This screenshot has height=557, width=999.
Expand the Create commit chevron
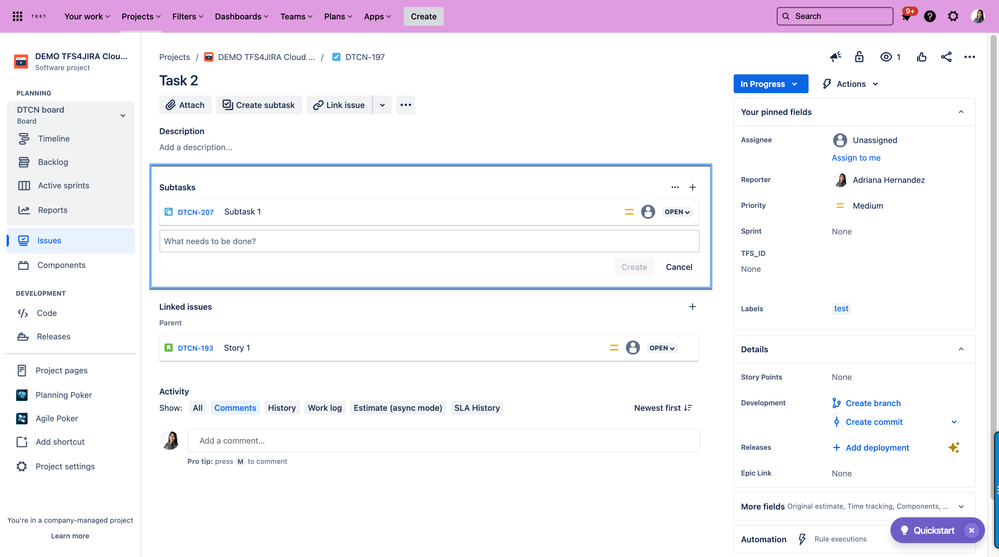pos(954,422)
